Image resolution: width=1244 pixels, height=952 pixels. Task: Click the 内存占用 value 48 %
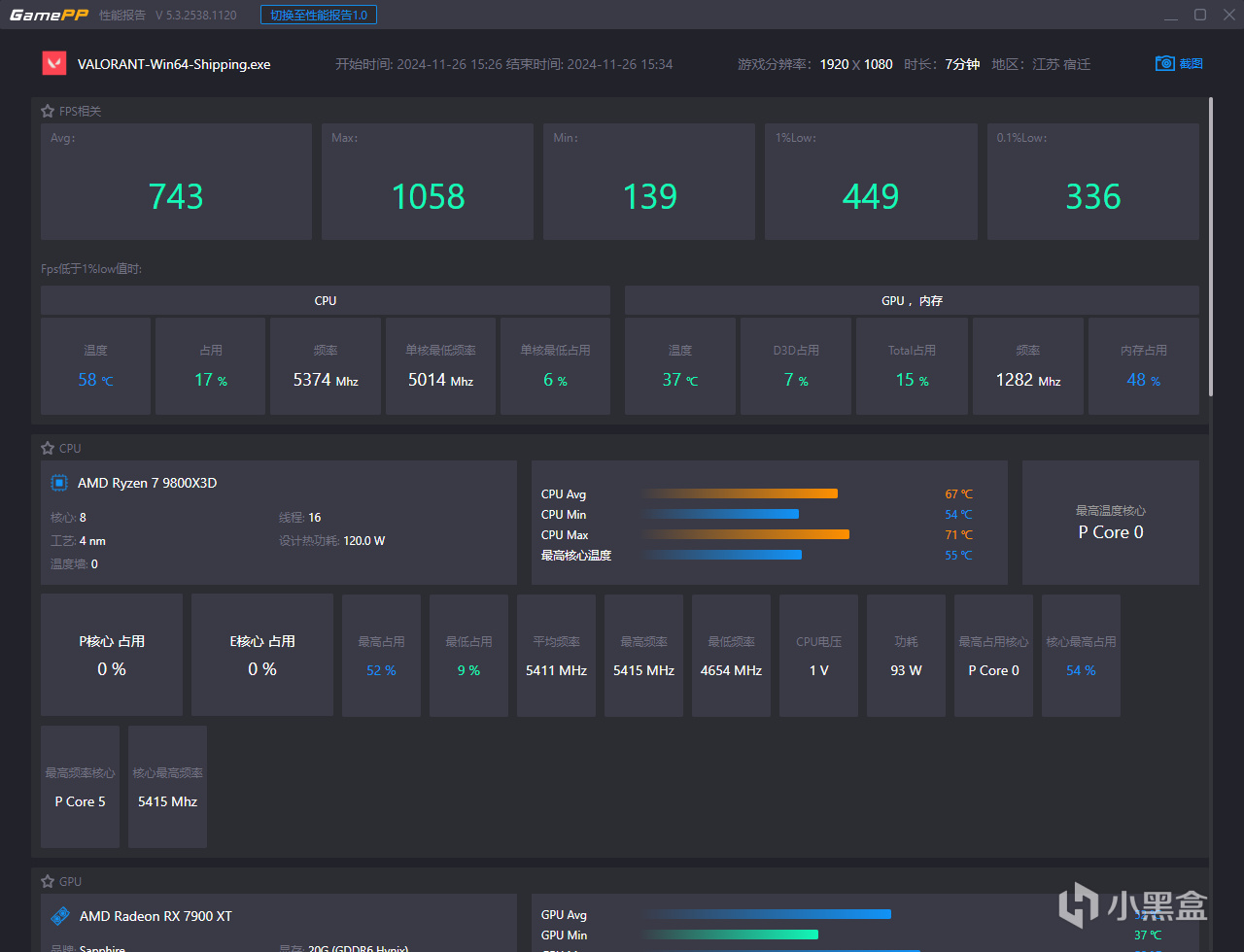pos(1143,380)
